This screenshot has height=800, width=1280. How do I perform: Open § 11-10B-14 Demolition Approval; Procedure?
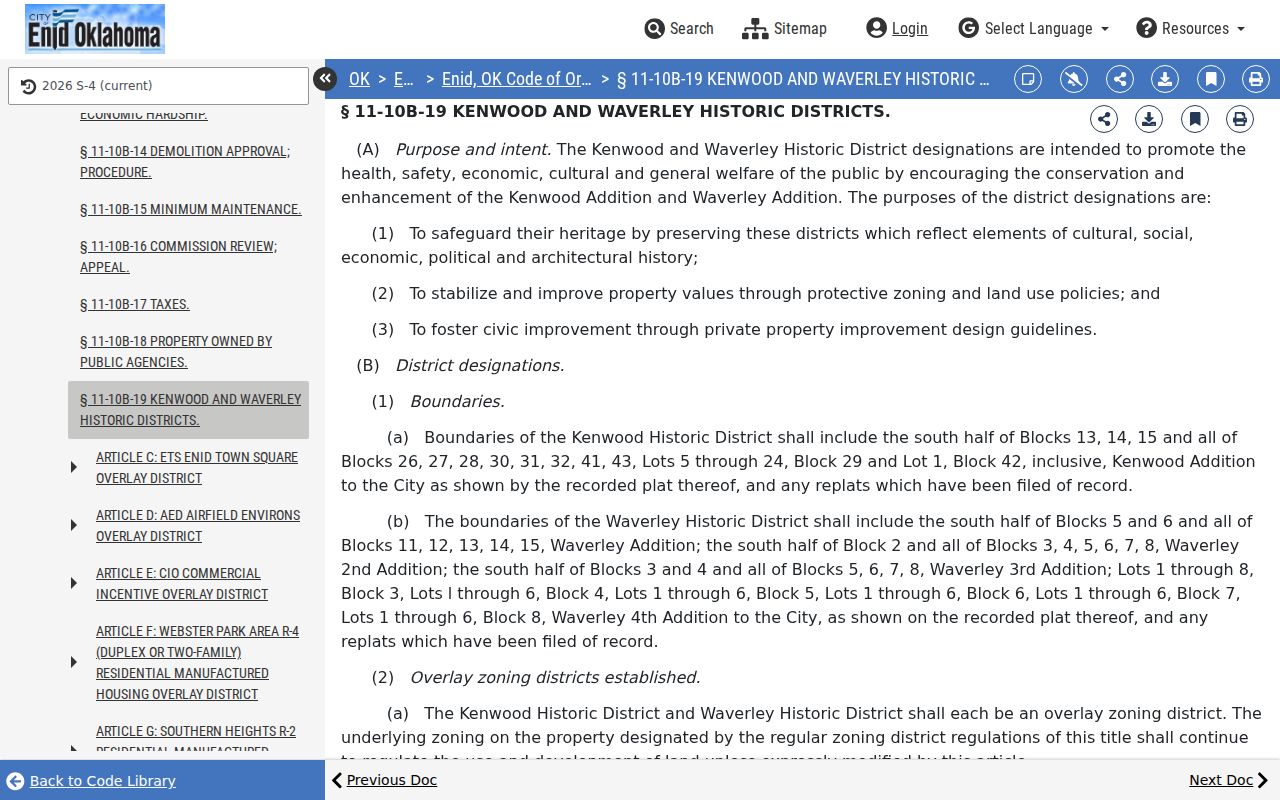(185, 162)
